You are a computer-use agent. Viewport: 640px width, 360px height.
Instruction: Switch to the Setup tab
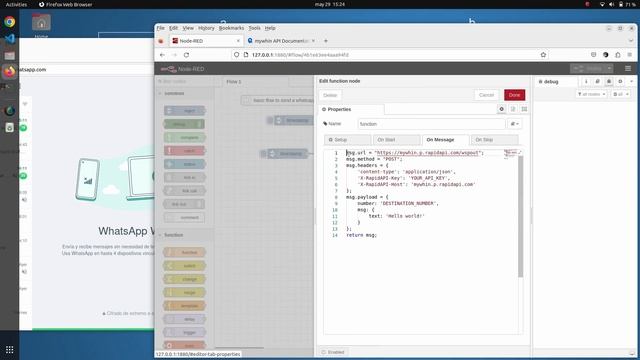(x=347, y=140)
